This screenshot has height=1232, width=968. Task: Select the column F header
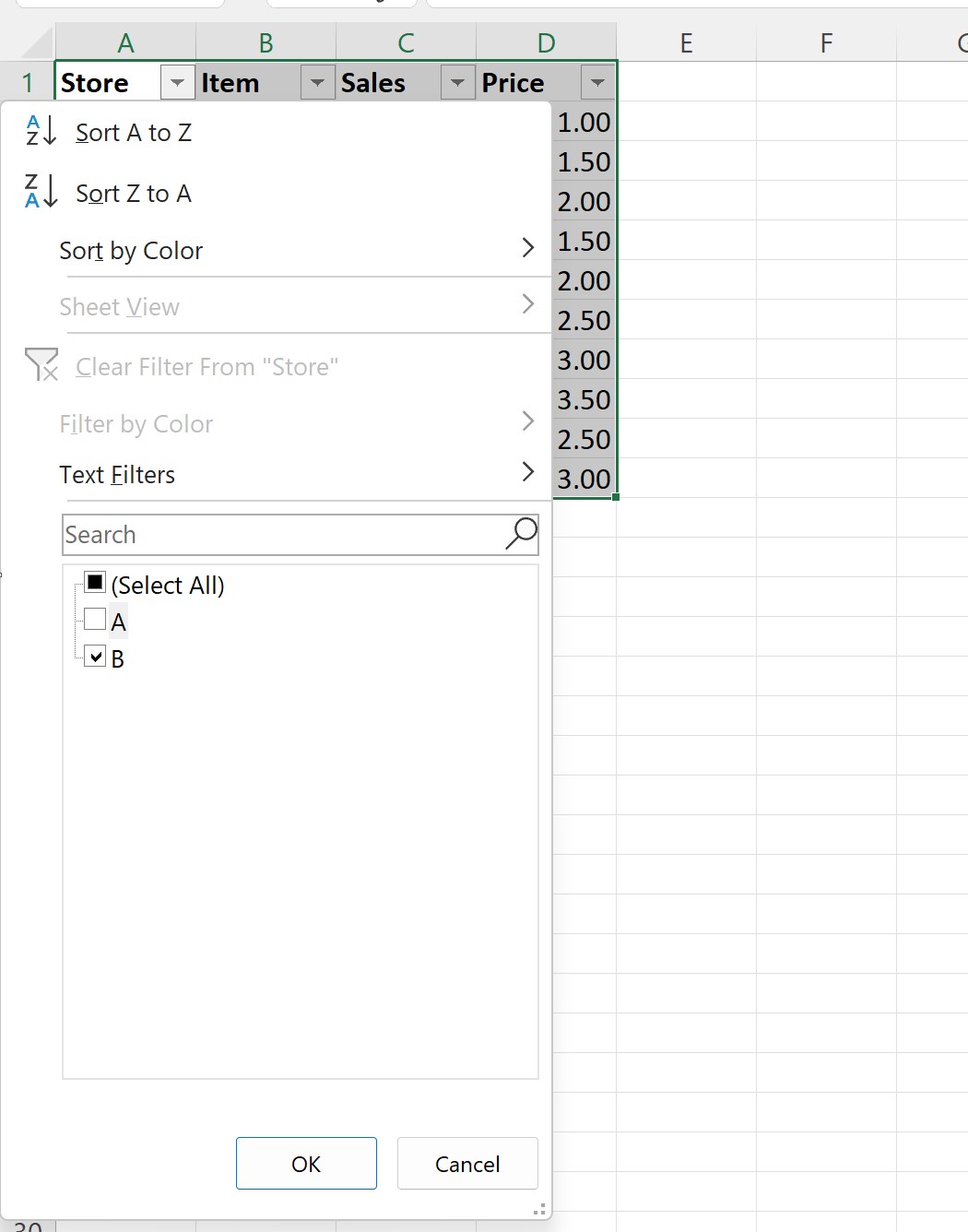coord(826,42)
